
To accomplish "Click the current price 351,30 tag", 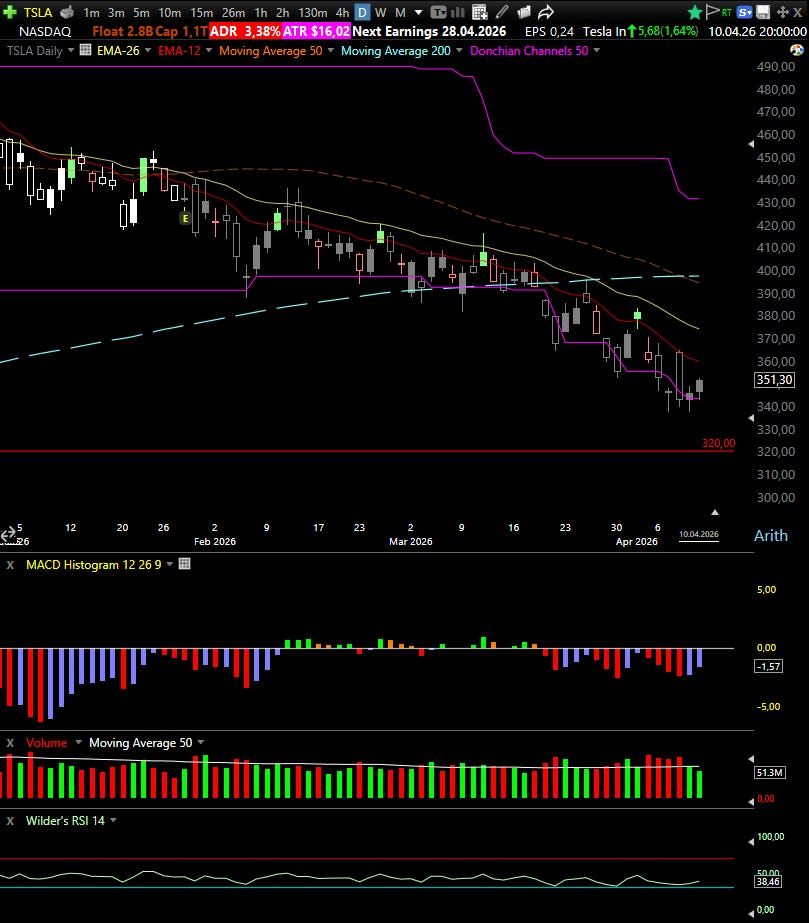I will click(774, 380).
